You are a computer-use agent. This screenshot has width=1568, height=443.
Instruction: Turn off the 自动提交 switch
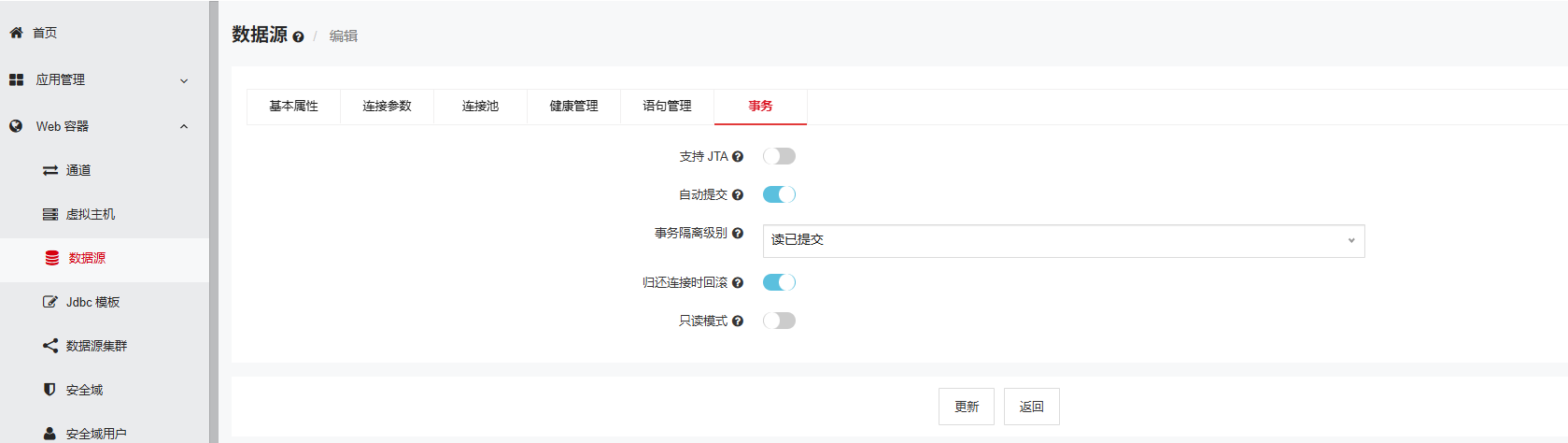point(779,194)
